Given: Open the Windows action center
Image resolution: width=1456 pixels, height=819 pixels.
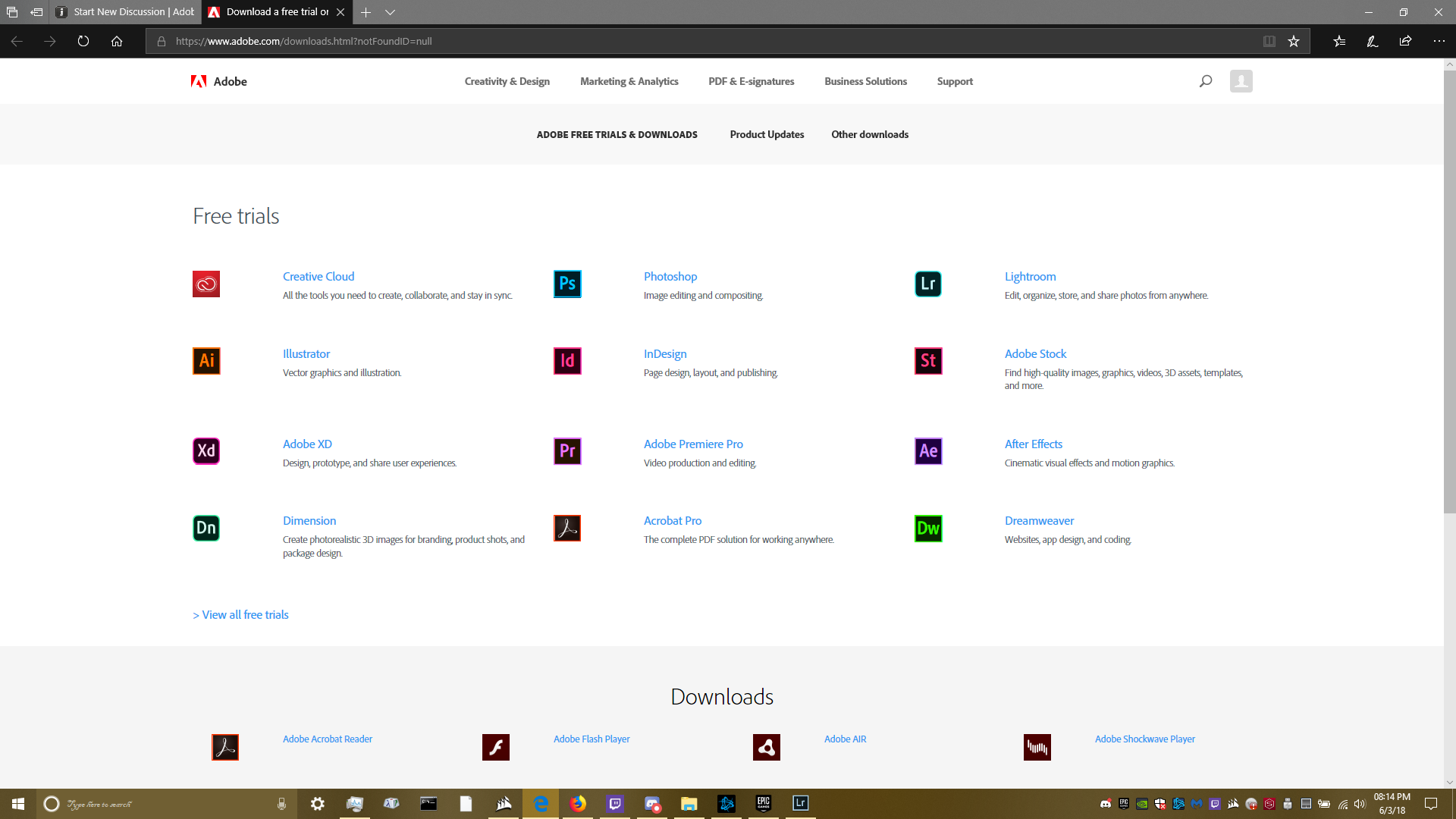Looking at the screenshot, I should [x=1431, y=804].
